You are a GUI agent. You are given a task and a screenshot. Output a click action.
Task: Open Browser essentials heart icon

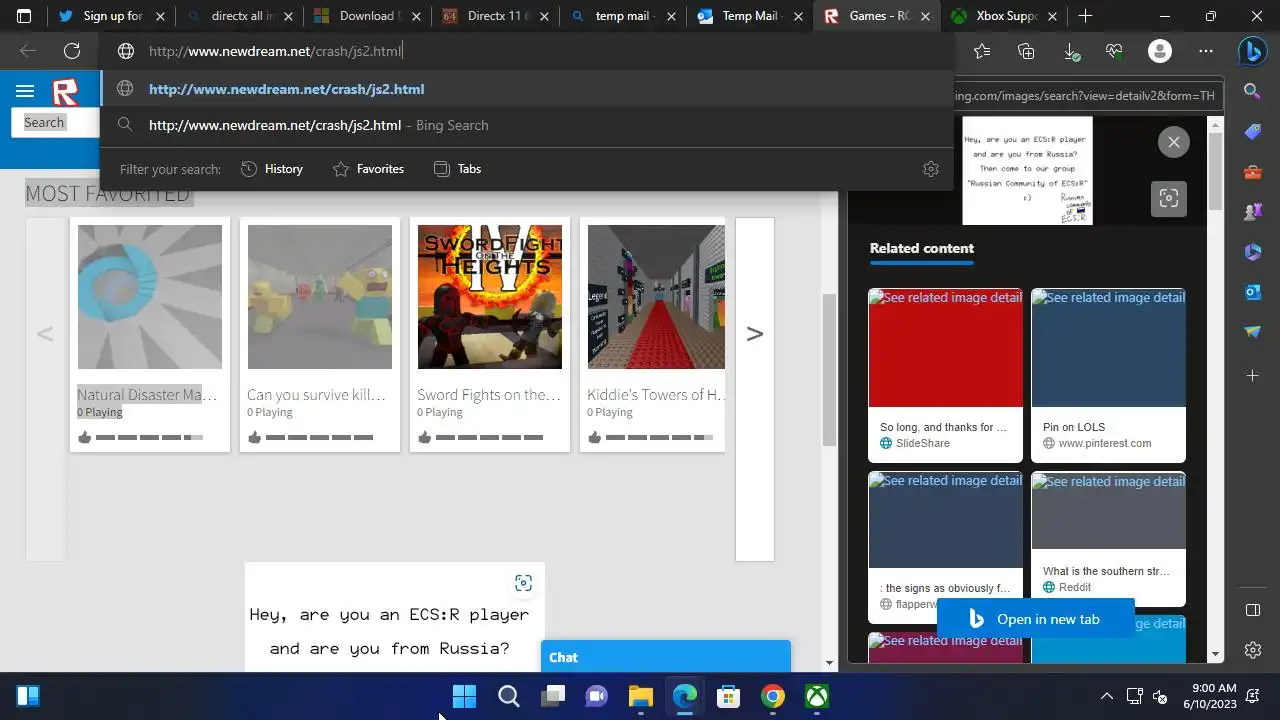1115,51
